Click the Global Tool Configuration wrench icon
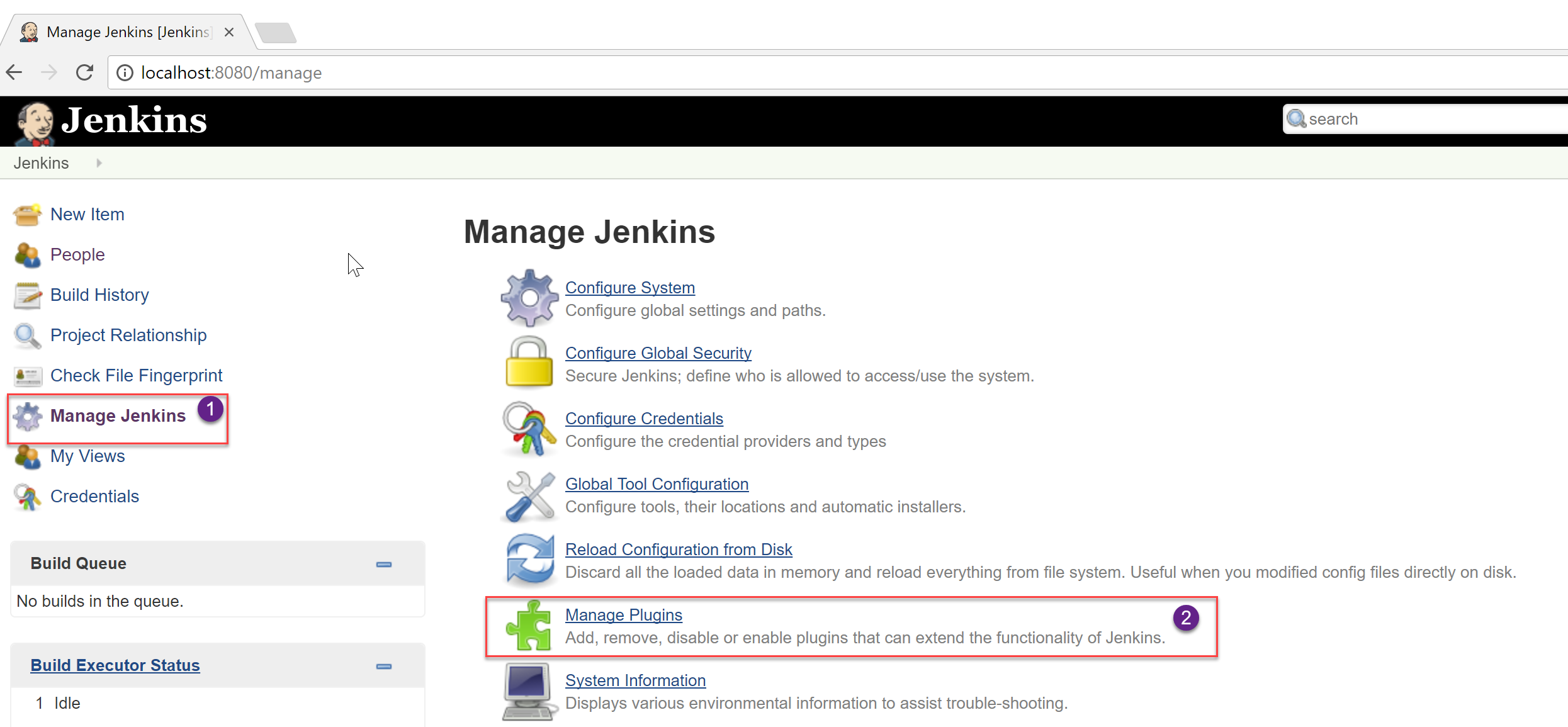The image size is (1568, 727). pyautogui.click(x=529, y=496)
